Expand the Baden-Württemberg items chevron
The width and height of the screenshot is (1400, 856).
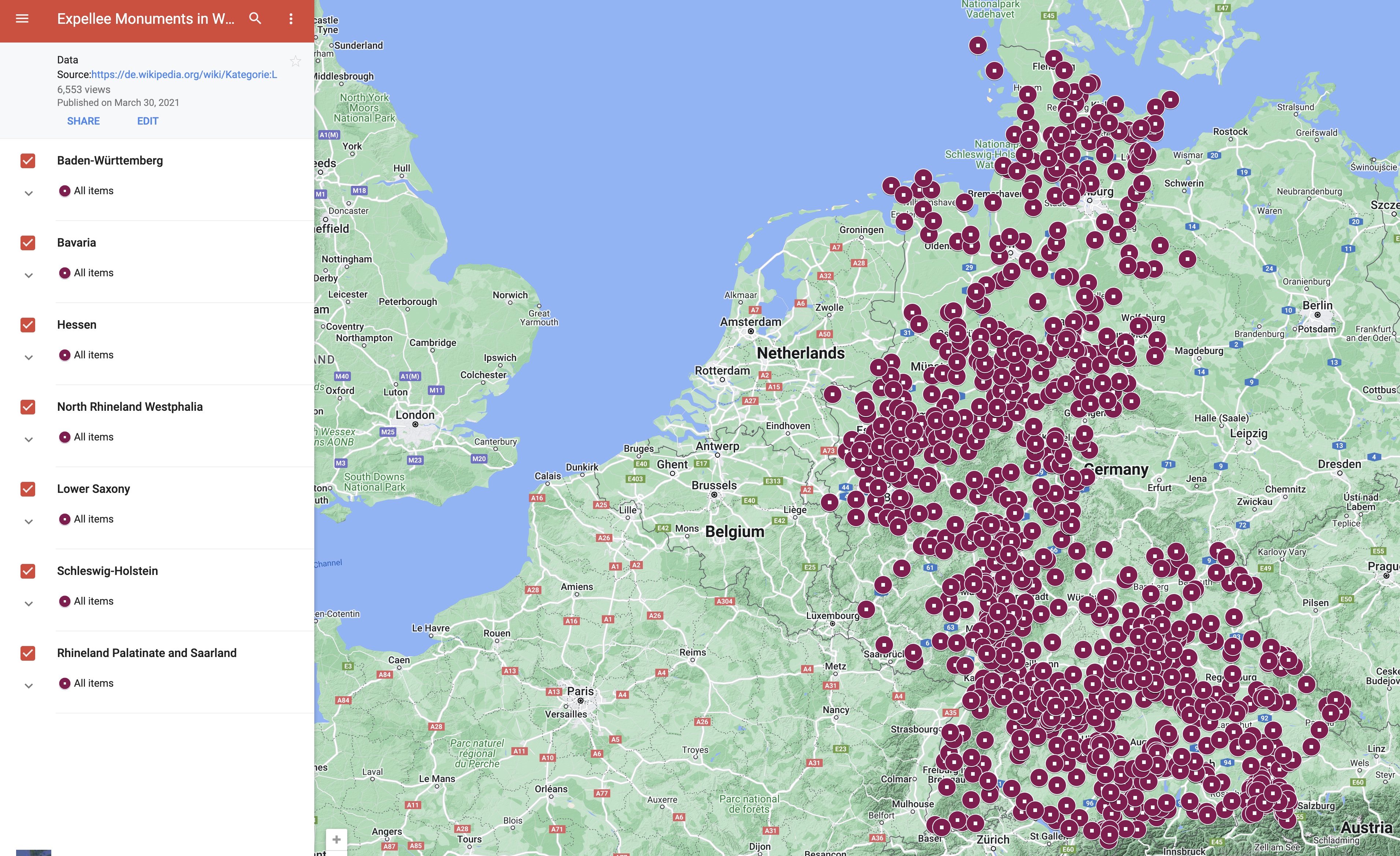tap(29, 193)
